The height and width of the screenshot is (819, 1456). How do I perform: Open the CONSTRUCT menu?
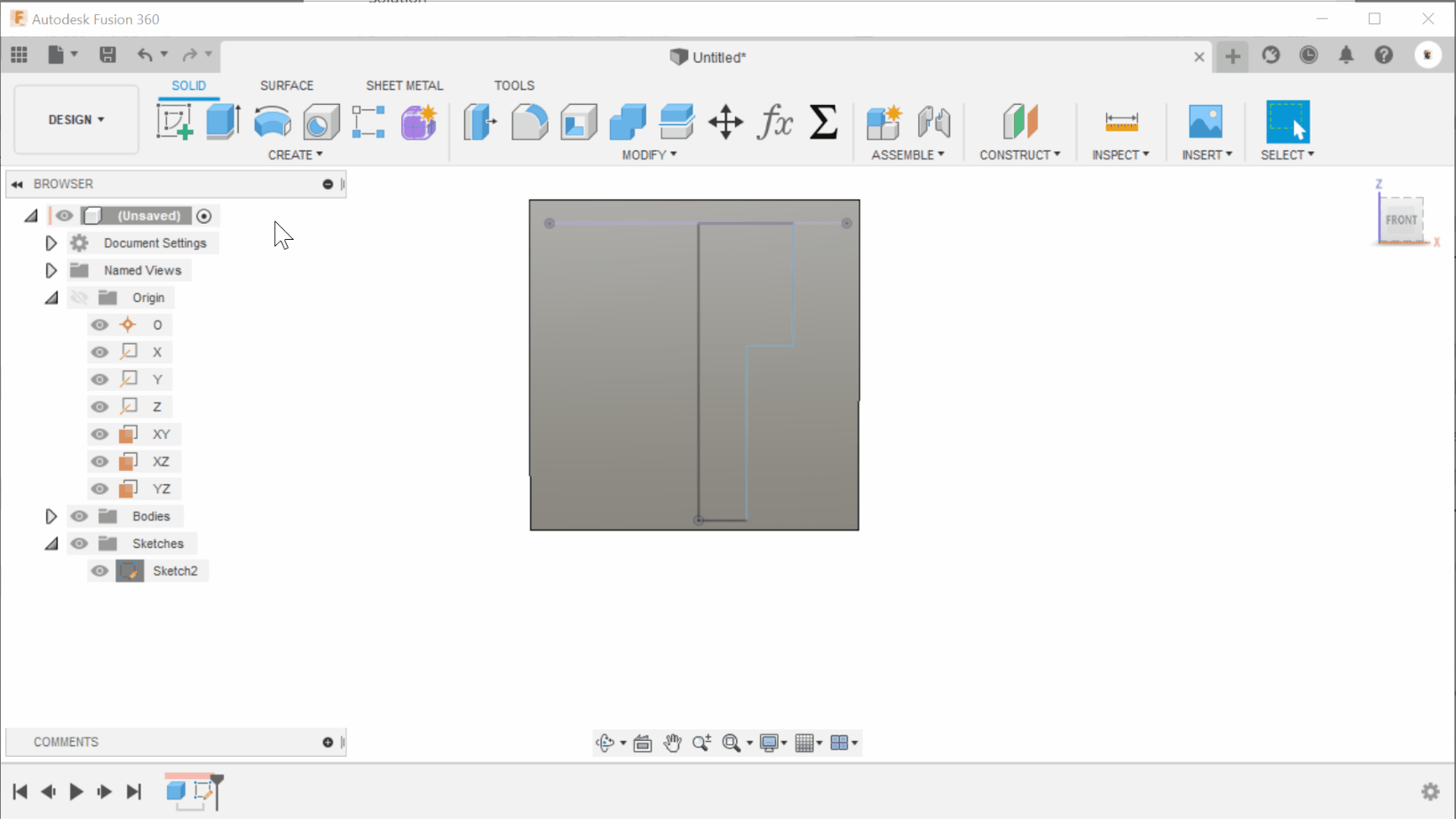point(1020,155)
